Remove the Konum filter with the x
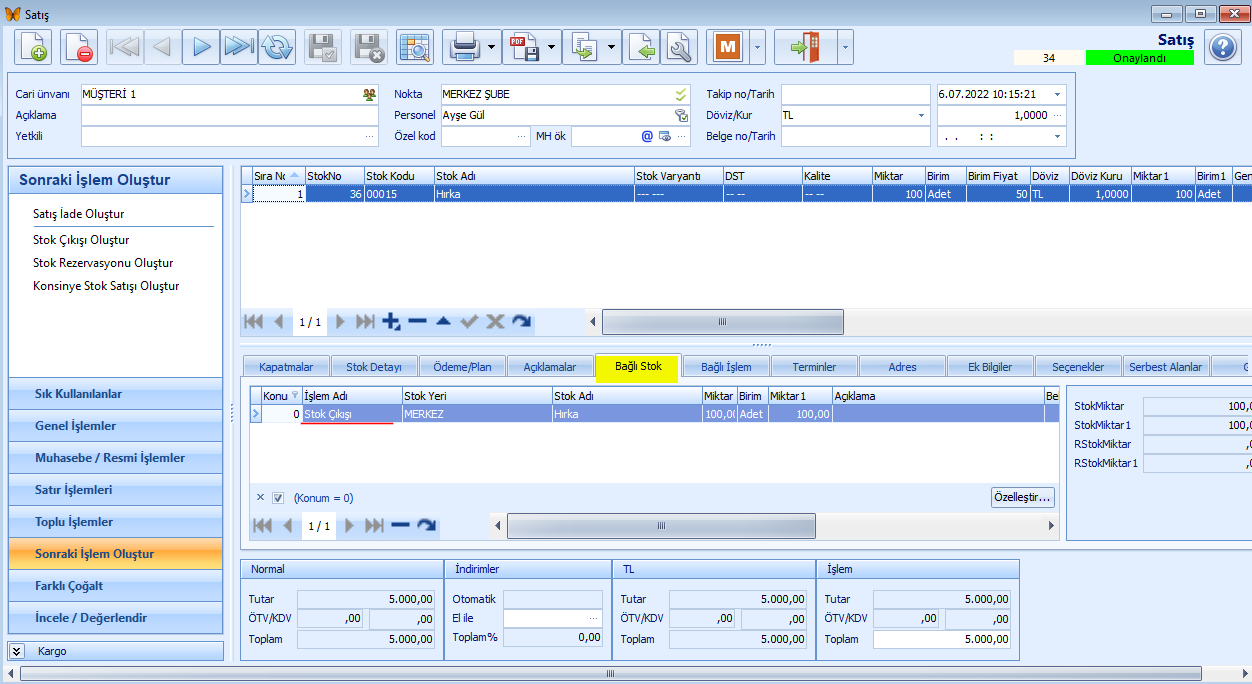The image size is (1252, 684). coord(261,497)
